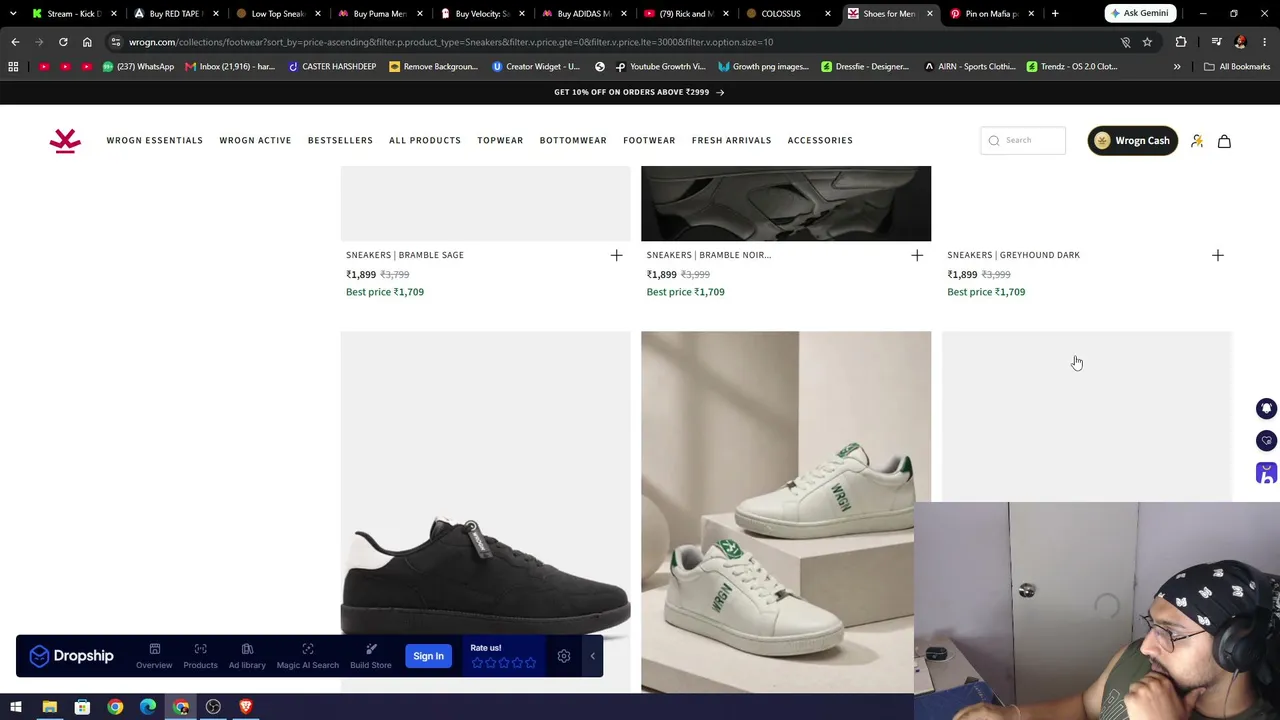Open Dropship Ad library
Viewport: 1280px width, 720px height.
(247, 656)
